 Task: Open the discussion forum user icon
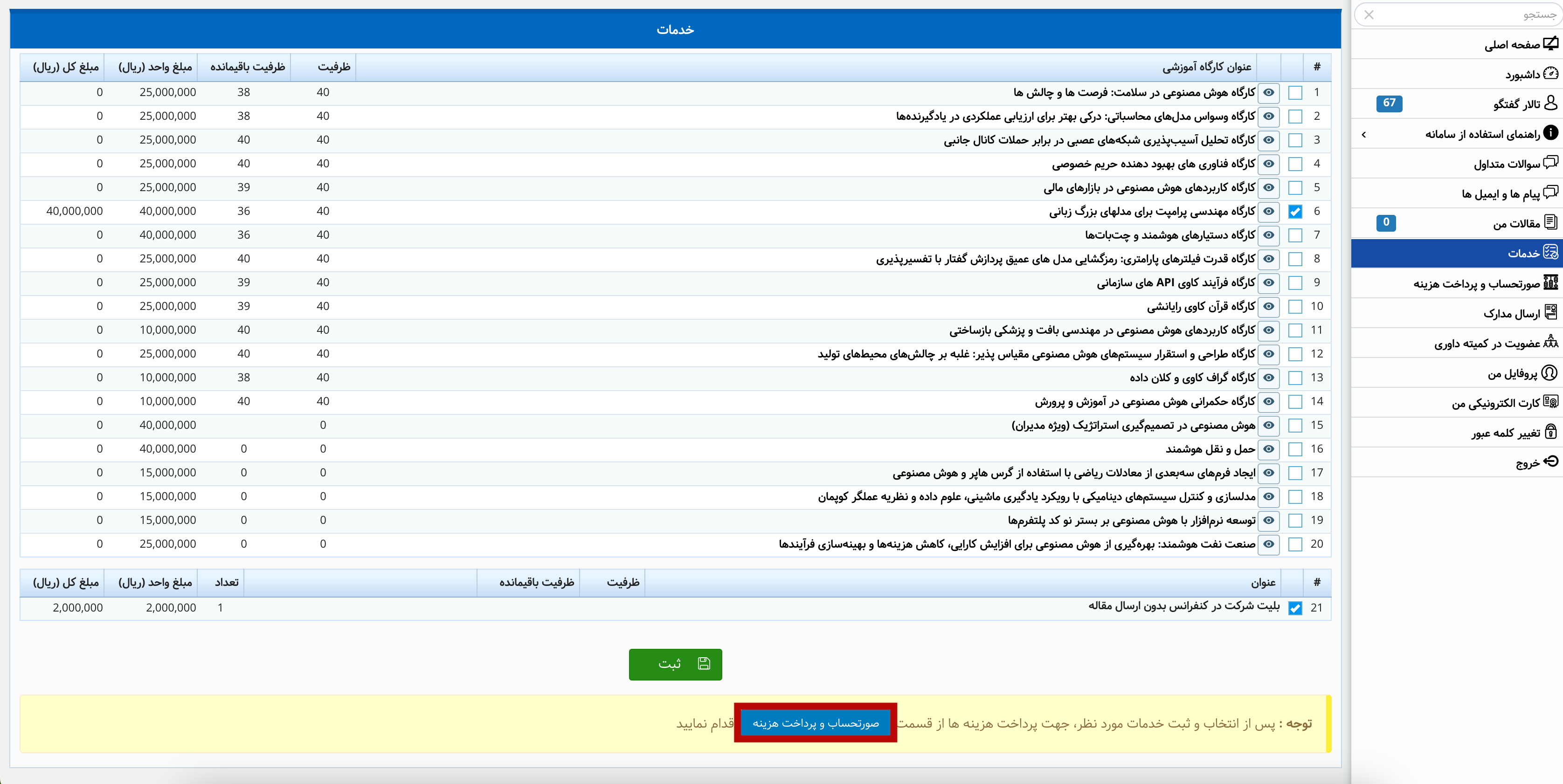1550,103
